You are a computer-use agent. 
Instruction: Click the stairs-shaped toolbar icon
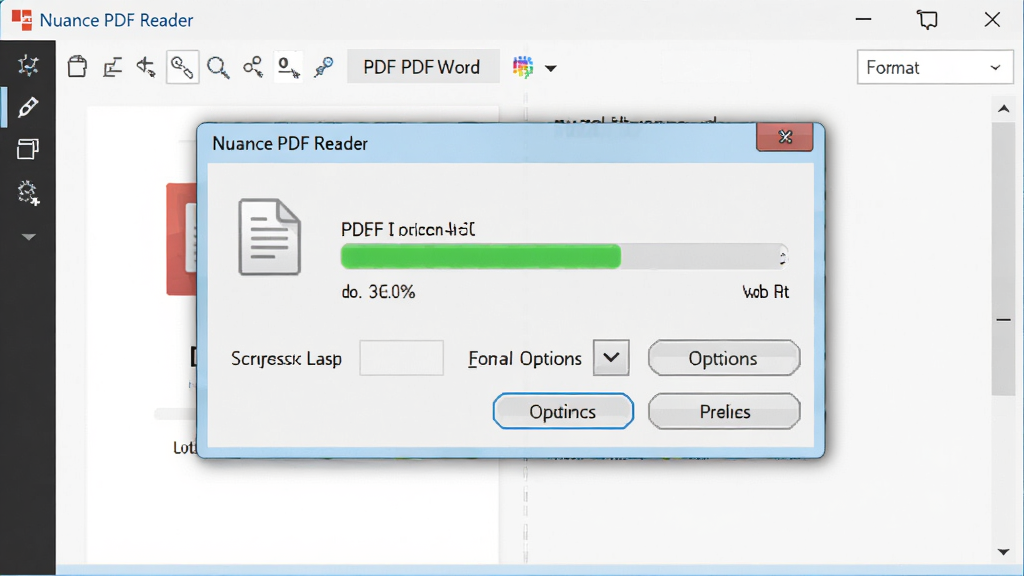[112, 67]
